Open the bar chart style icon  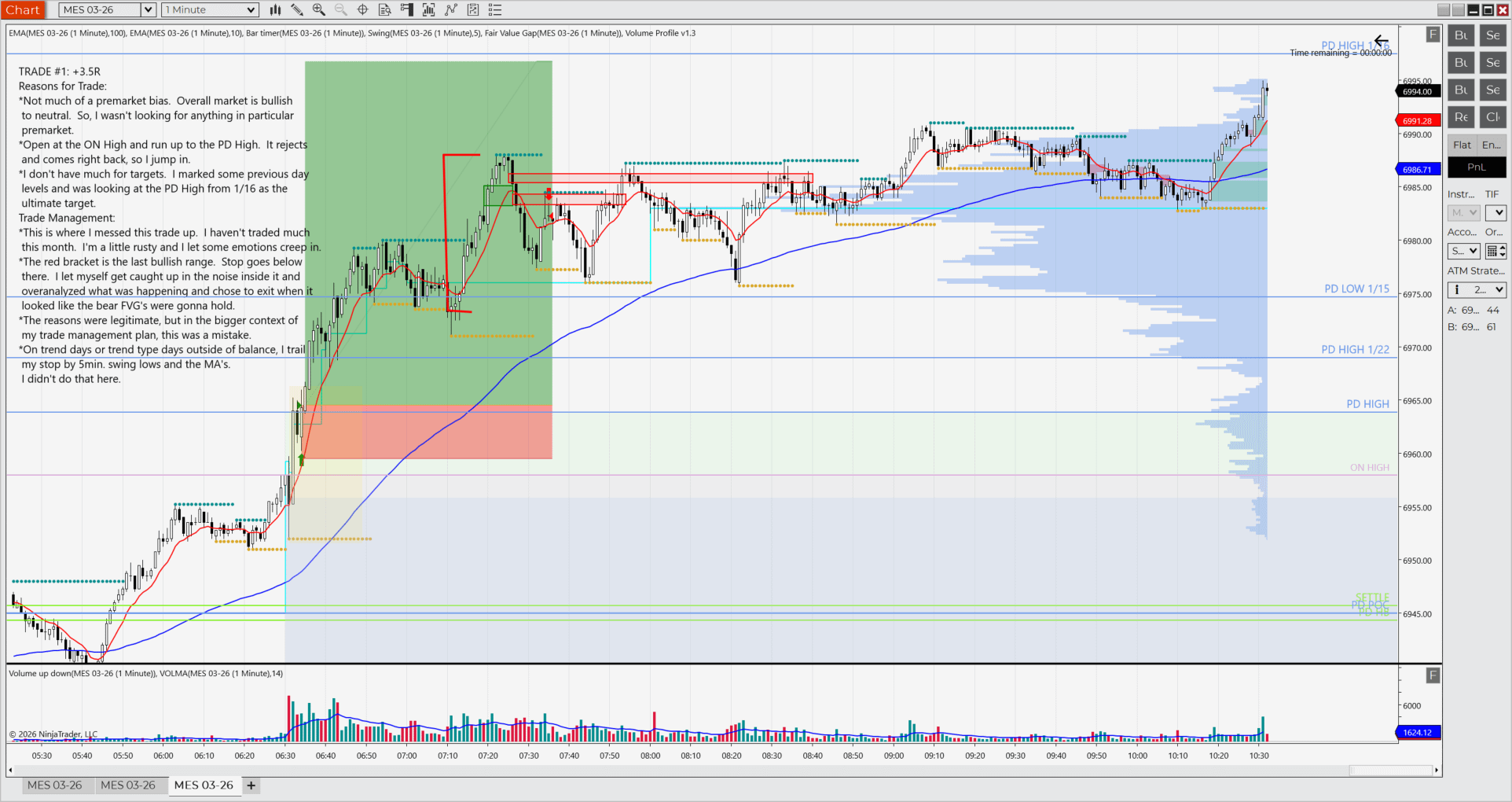click(x=275, y=10)
